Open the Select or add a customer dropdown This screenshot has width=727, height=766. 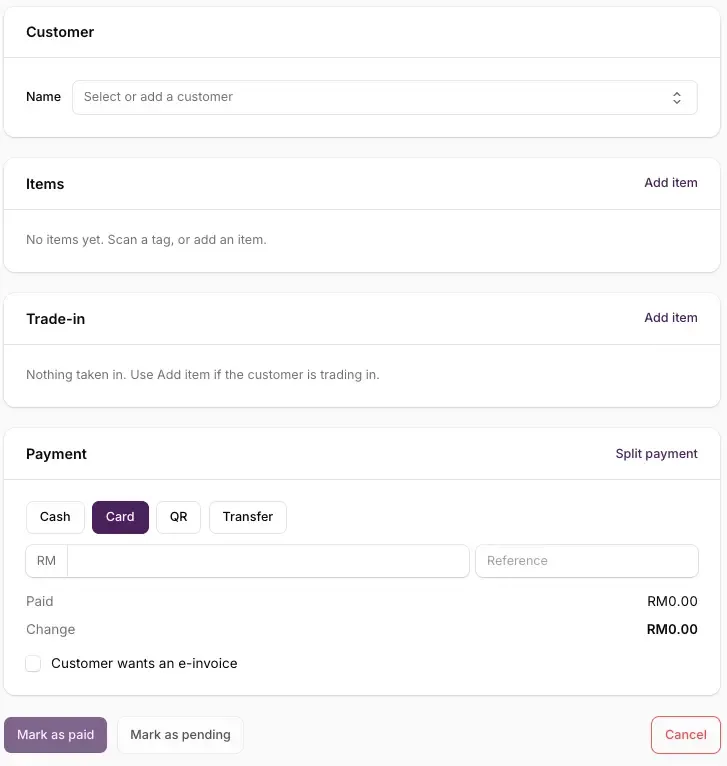(385, 98)
